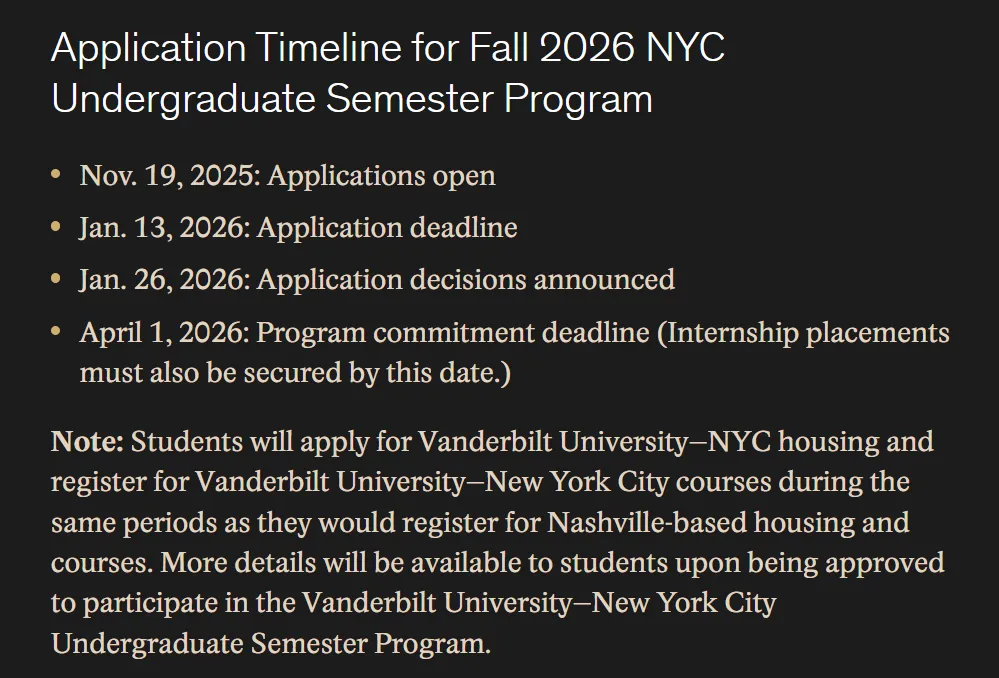
Task: Click the bullet dot beside Jan. 13, 2026
Action: (56, 227)
